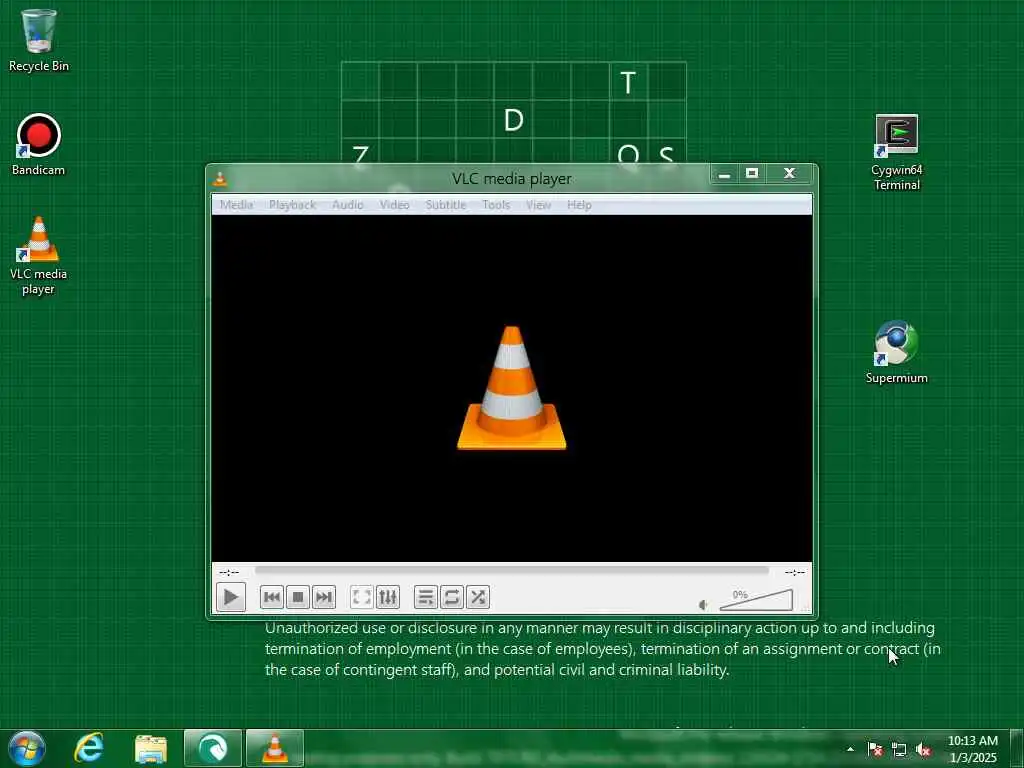Close the VLC media player window
Image resolution: width=1024 pixels, height=768 pixels.
[790, 174]
